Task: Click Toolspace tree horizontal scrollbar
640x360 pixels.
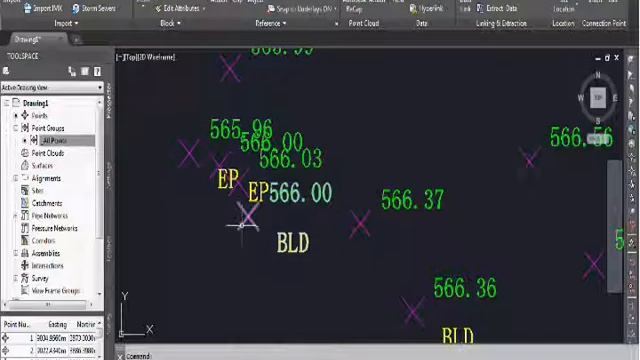Action: coord(48,304)
